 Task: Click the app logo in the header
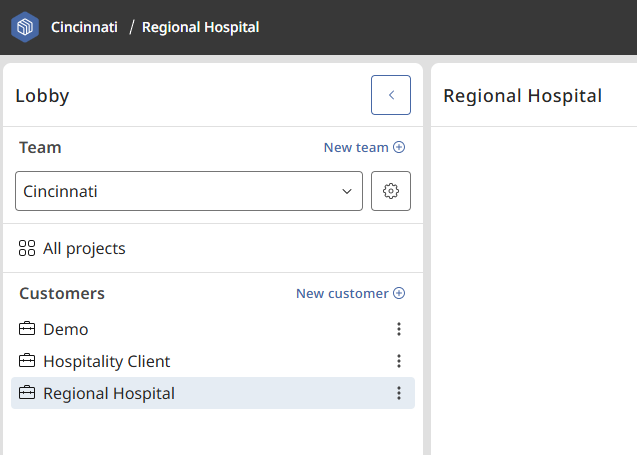click(25, 27)
